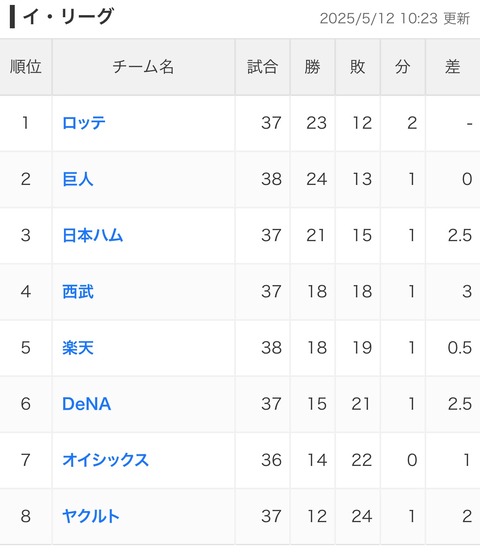The width and height of the screenshot is (480, 555).
Task: Click ロッテ's win count 23
Action: [x=316, y=123]
